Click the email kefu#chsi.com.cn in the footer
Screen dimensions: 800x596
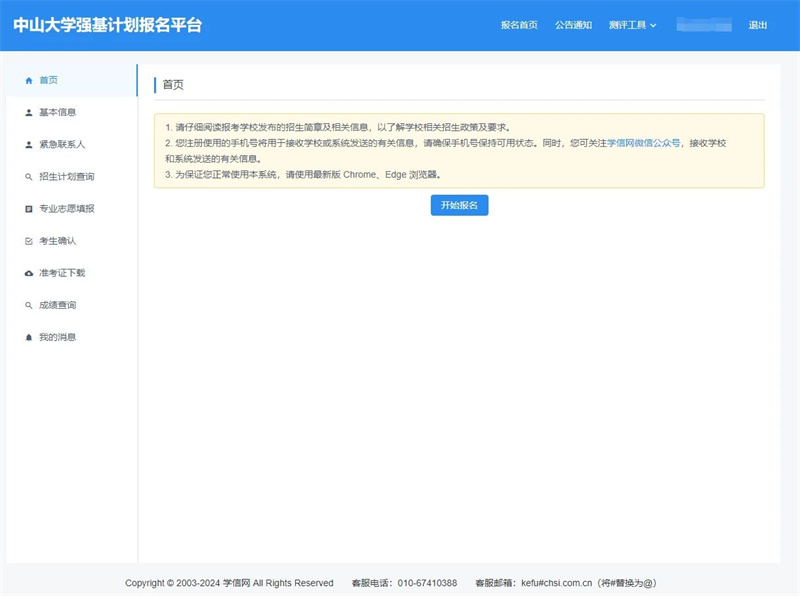(557, 583)
